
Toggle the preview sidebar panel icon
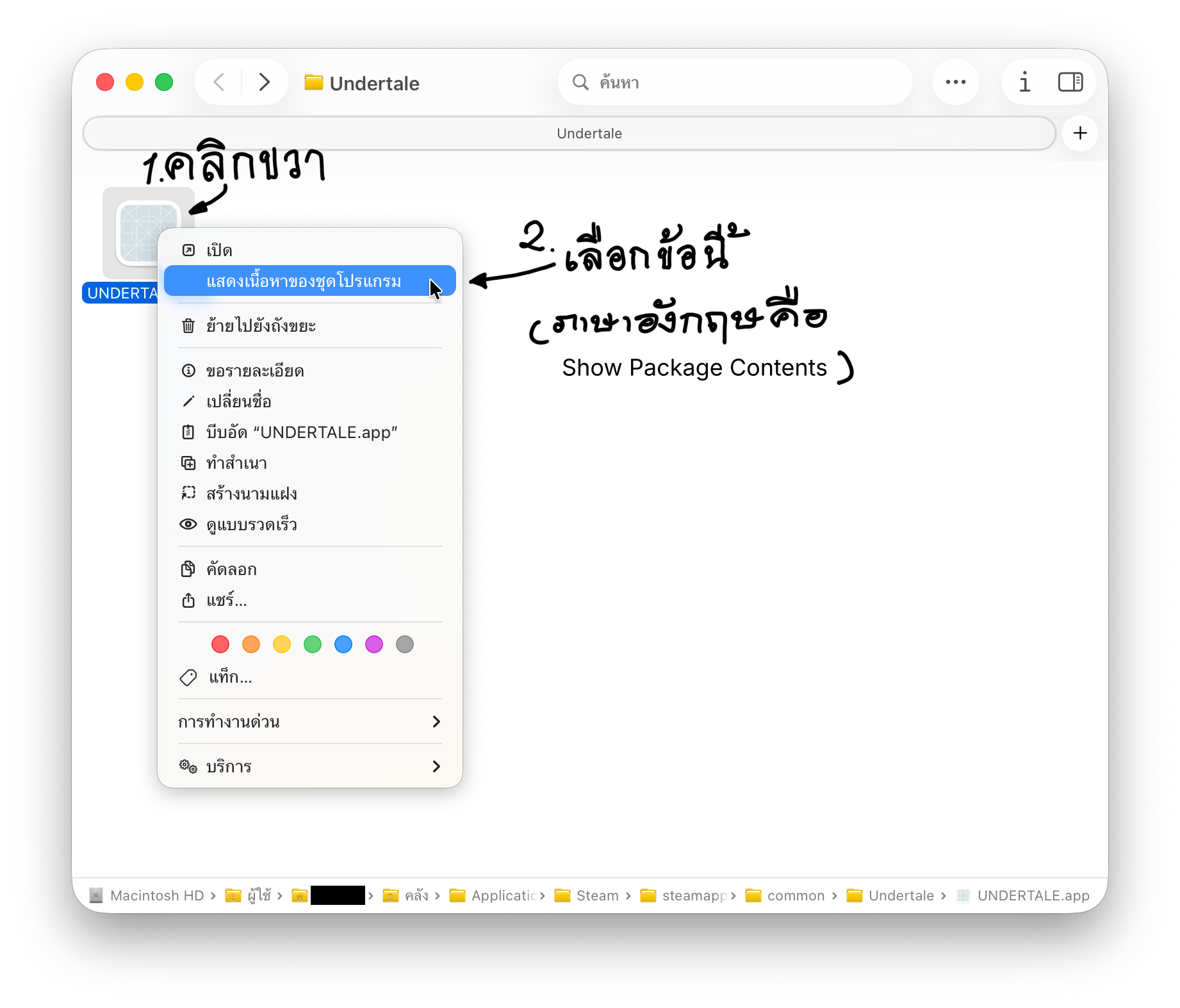click(1070, 82)
